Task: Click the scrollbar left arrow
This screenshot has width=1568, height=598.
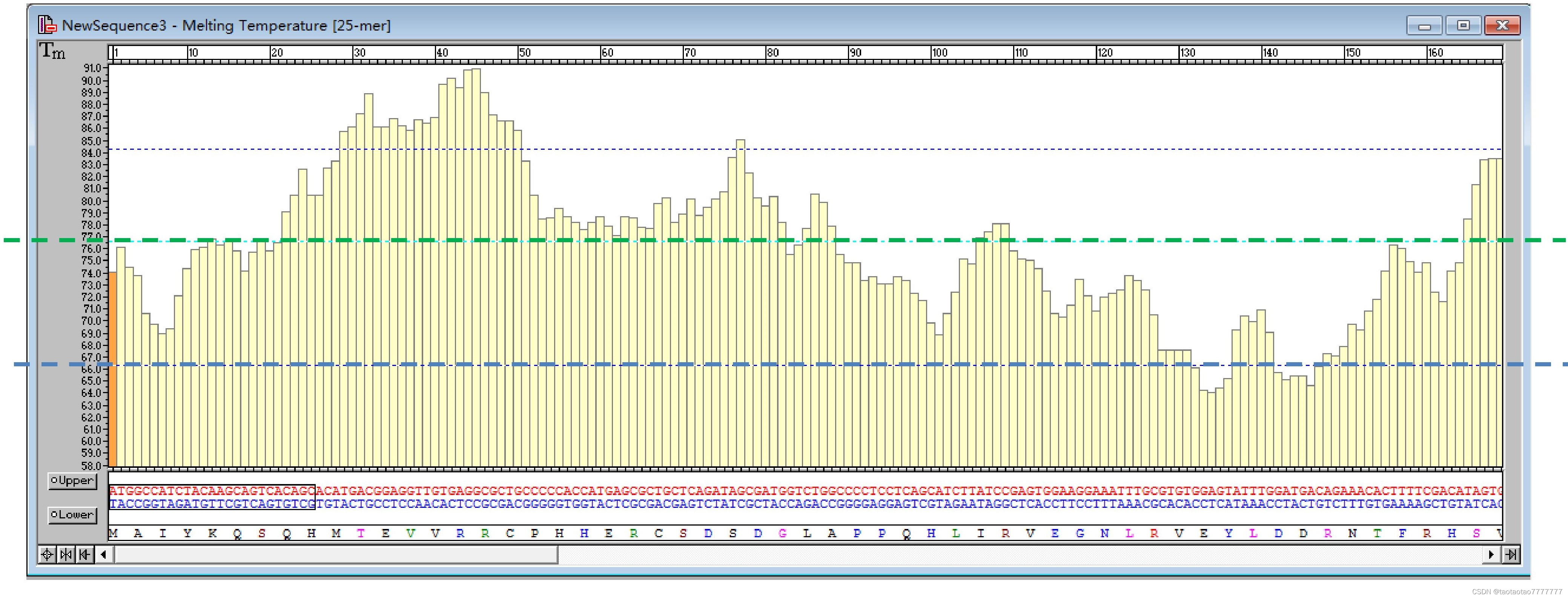Action: (x=103, y=555)
